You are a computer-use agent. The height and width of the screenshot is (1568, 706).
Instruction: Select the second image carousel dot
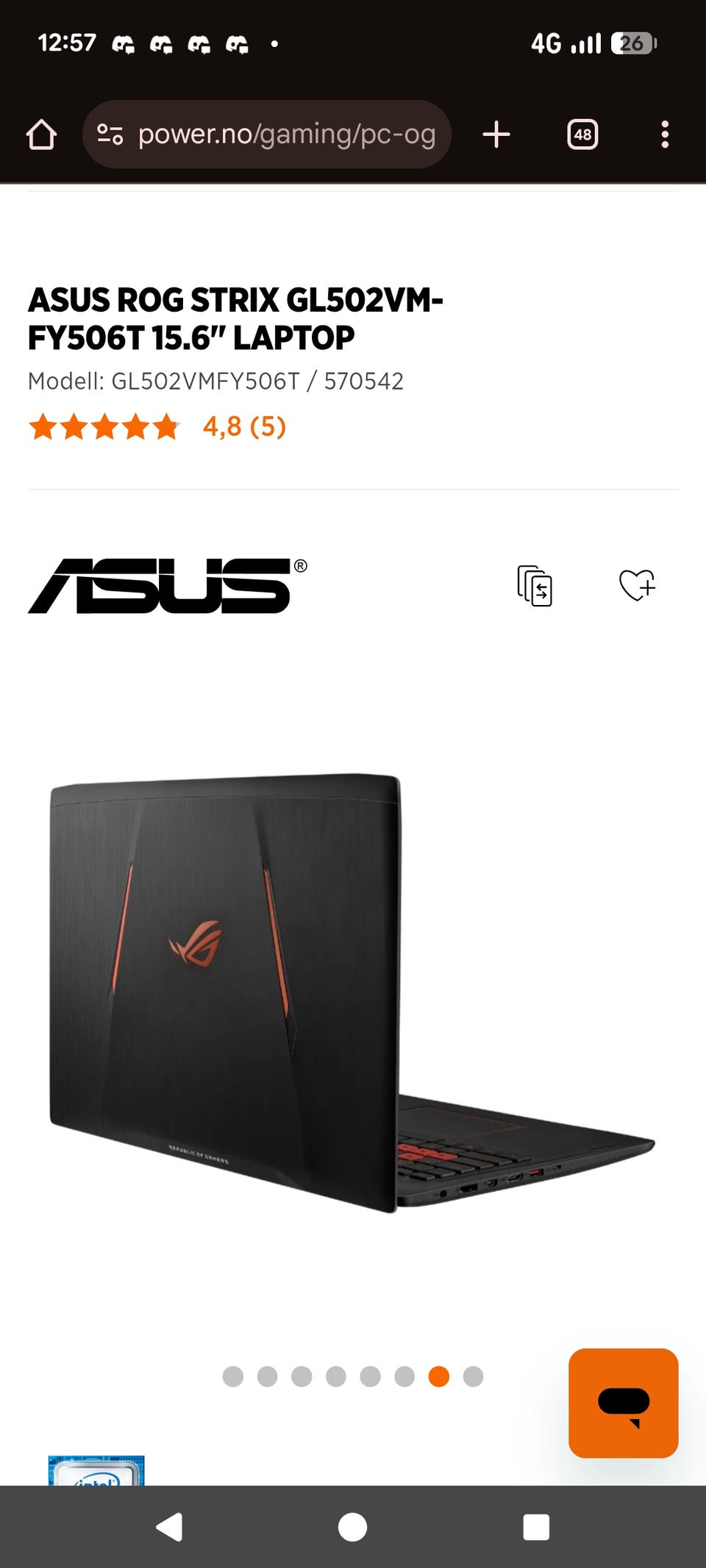[268, 1376]
